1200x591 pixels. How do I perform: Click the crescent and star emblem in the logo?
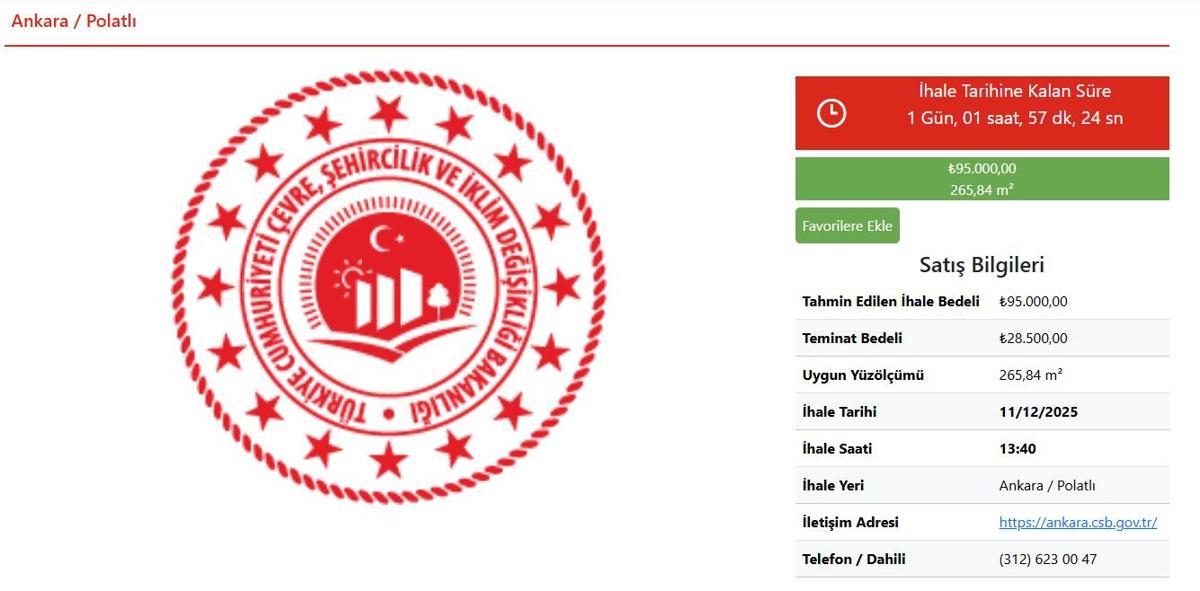click(x=387, y=240)
